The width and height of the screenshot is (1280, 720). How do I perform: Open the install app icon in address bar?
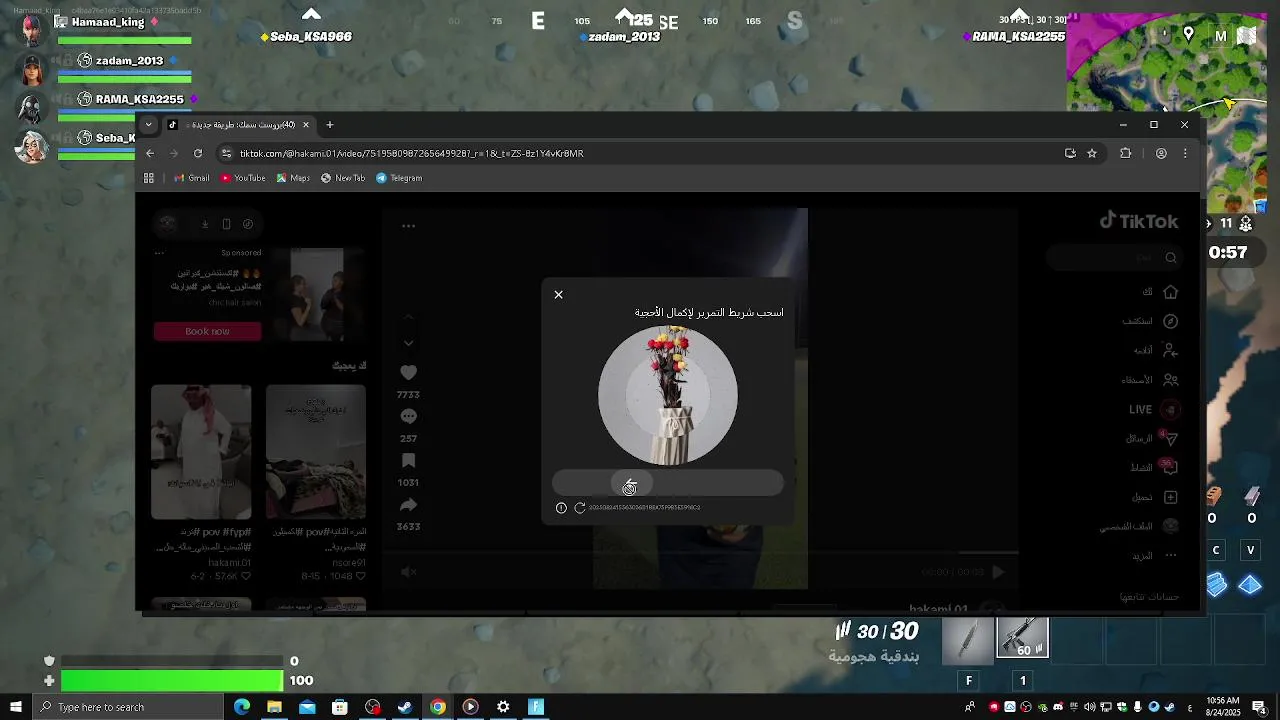1070,153
